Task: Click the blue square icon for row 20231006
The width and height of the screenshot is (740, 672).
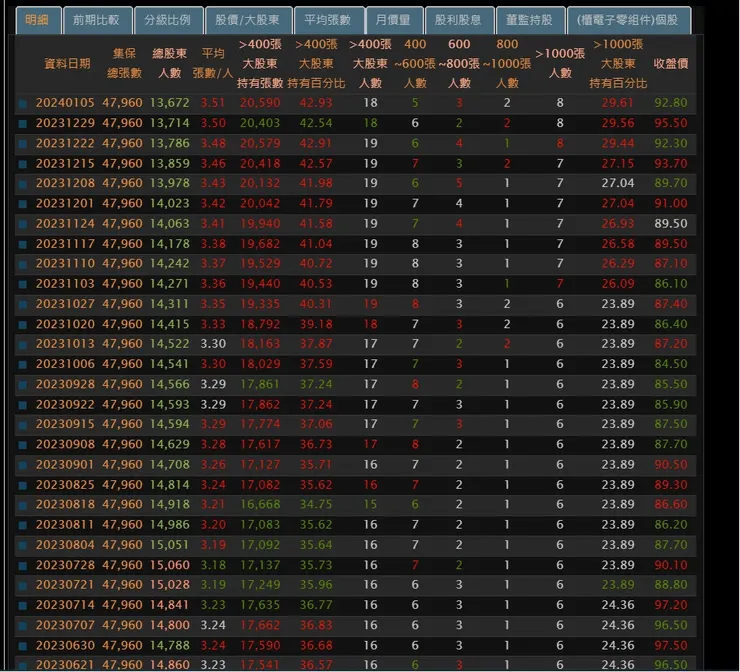Action: point(22,364)
